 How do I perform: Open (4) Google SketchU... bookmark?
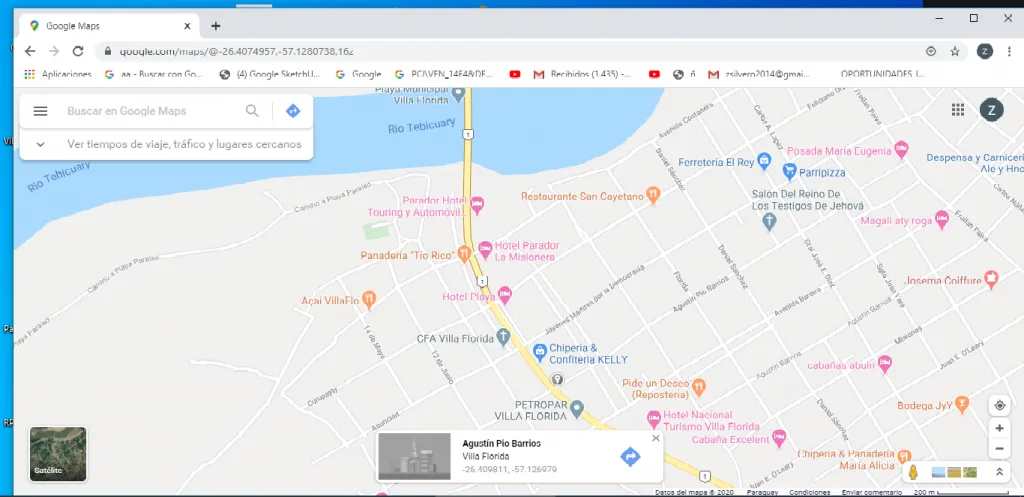pos(270,74)
